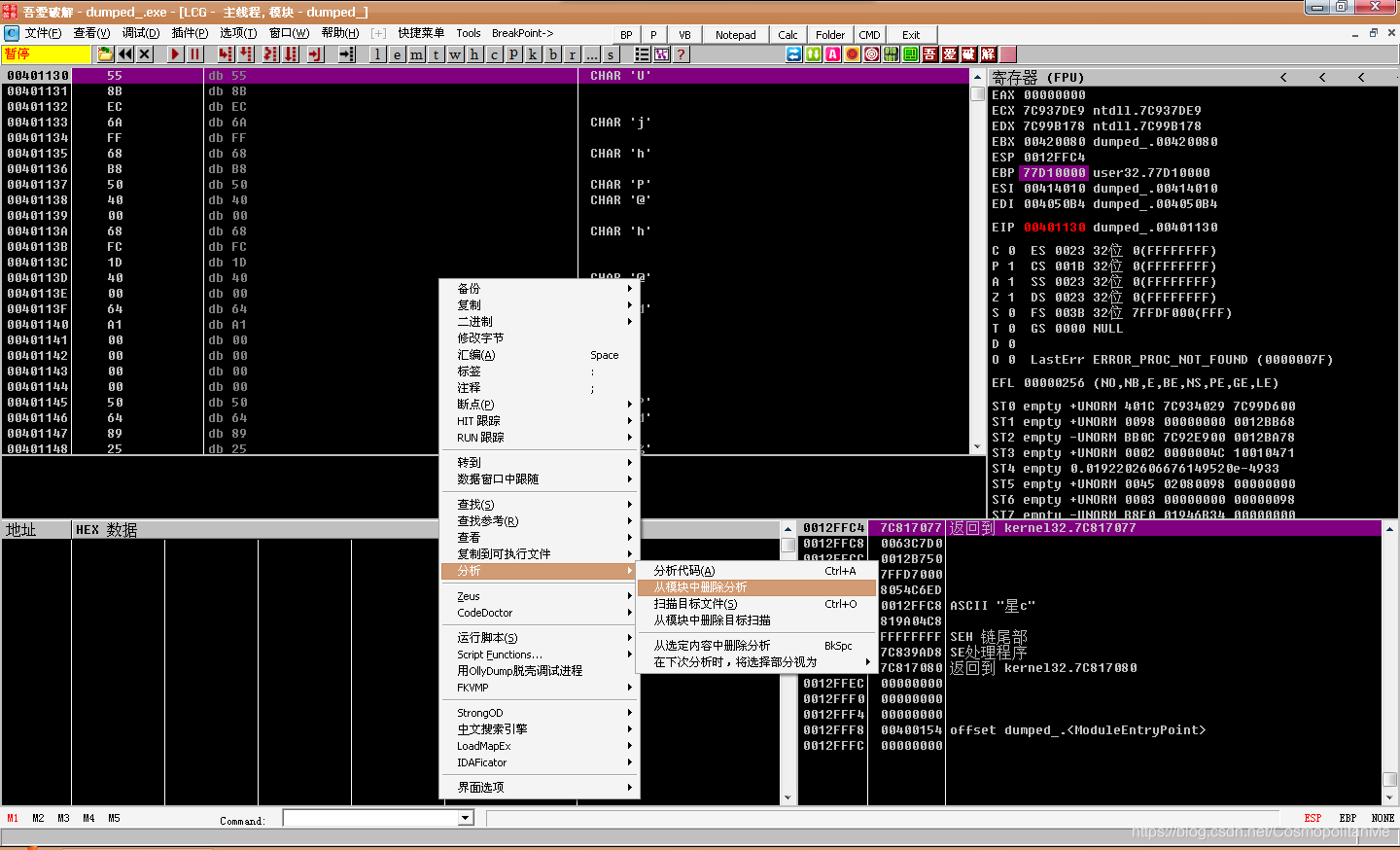
Task: Expand the 转到 submenu
Action: click(540, 463)
